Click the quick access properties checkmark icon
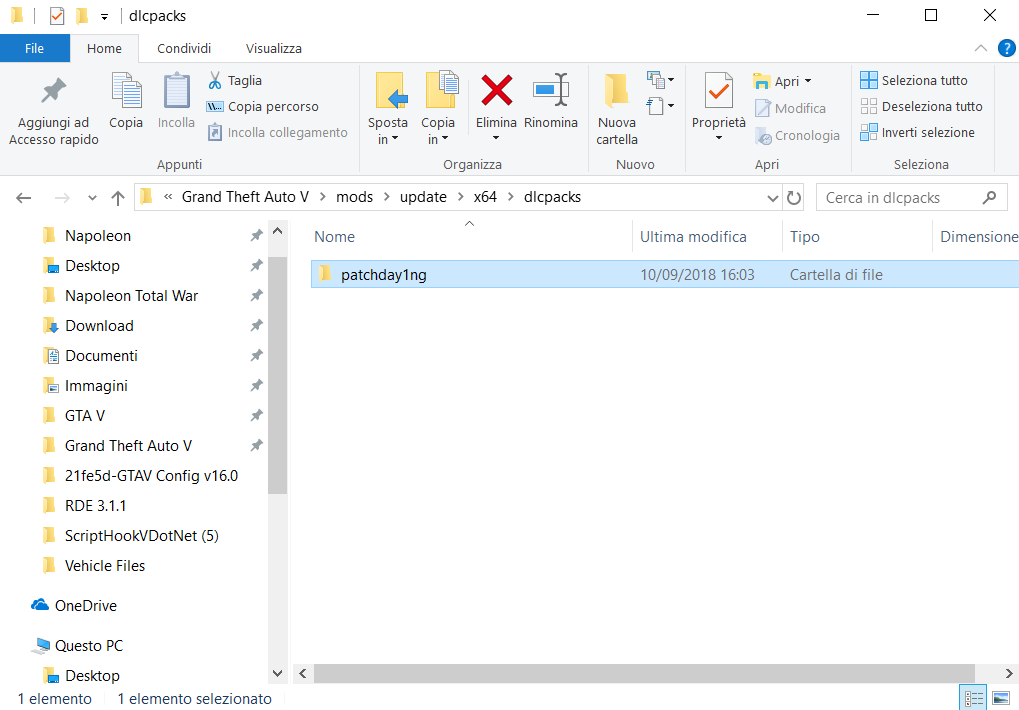This screenshot has width=1019, height=710. (x=57, y=16)
